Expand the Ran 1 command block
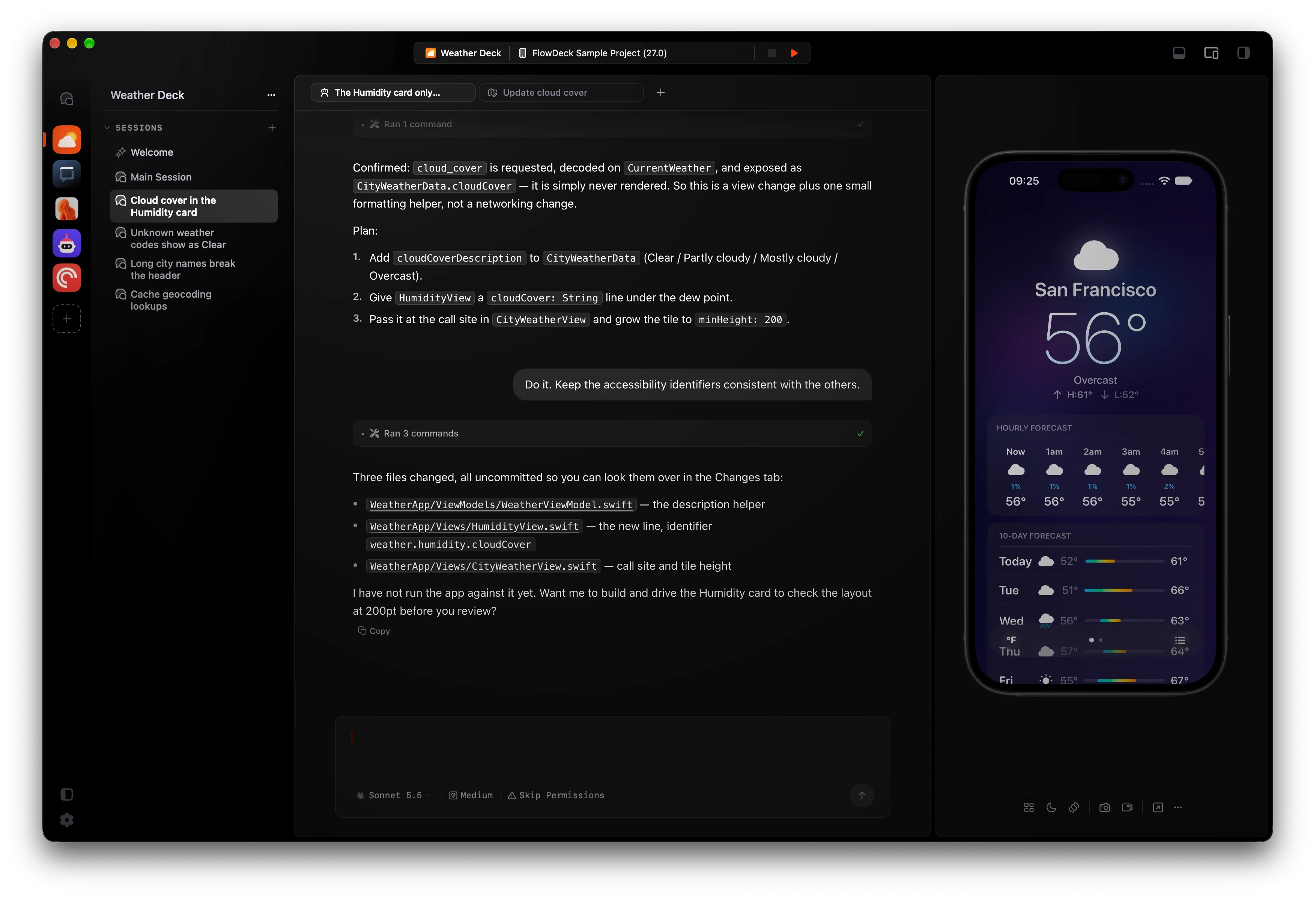This screenshot has width=1316, height=900. [x=612, y=125]
